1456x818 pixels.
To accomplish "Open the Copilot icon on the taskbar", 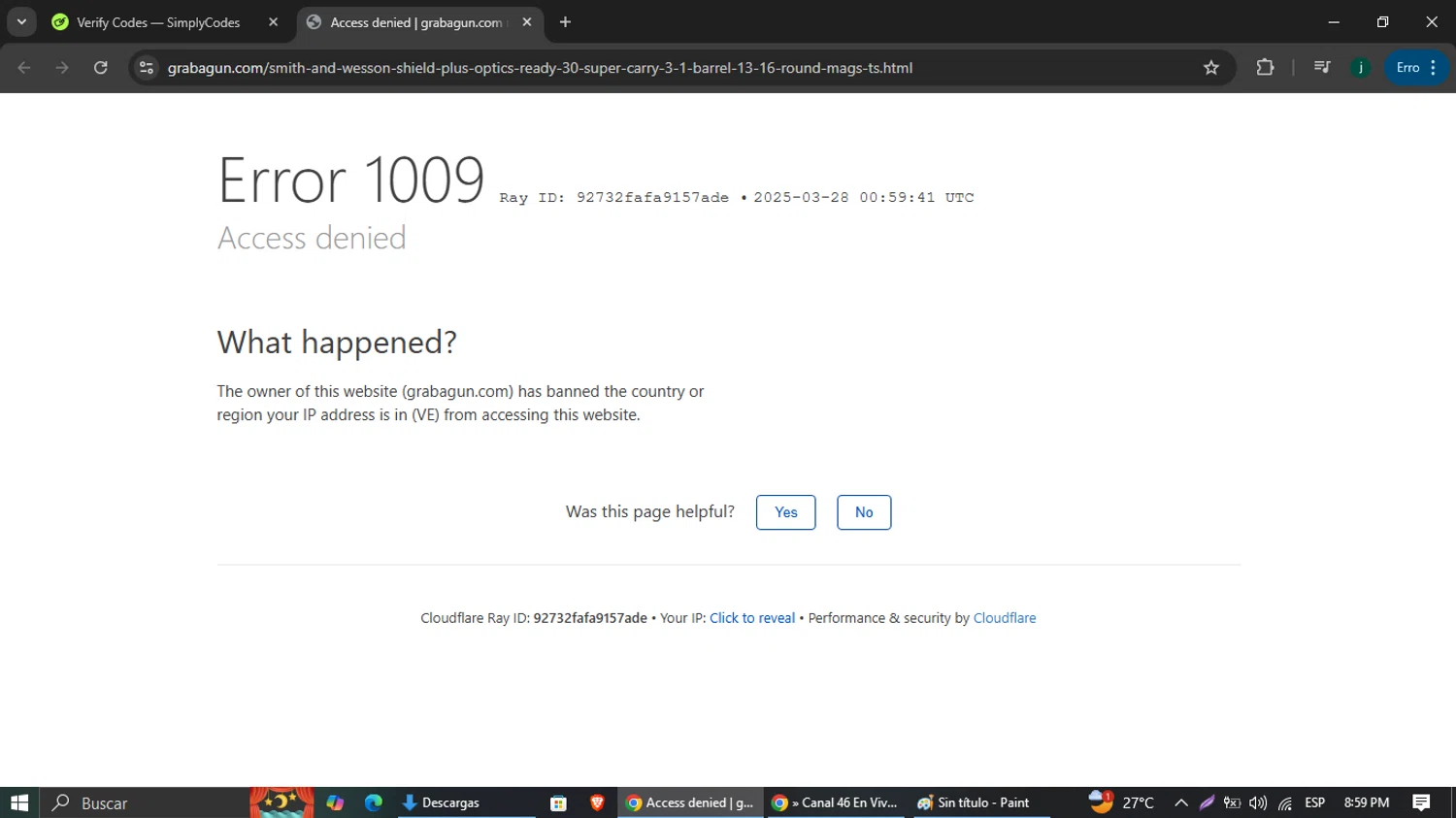I will [x=335, y=802].
